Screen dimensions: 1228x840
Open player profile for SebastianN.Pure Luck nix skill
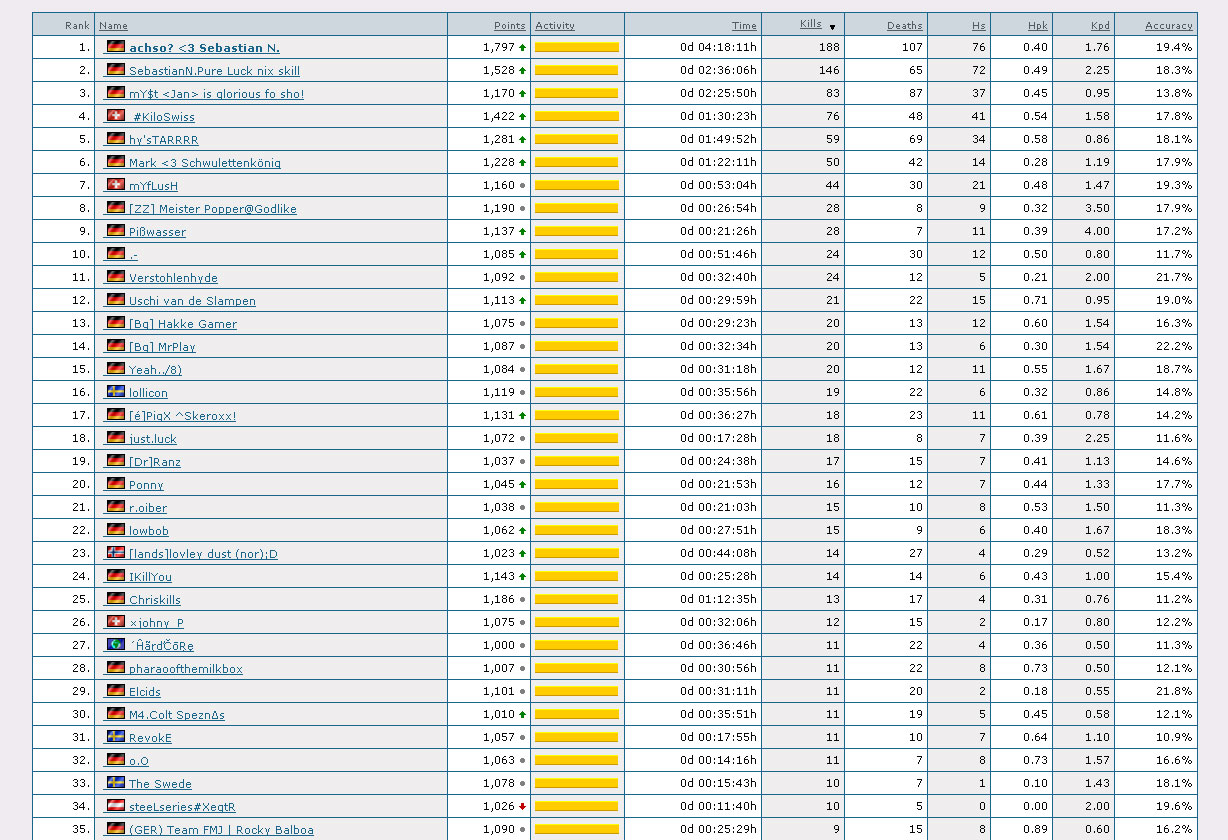[x=214, y=71]
